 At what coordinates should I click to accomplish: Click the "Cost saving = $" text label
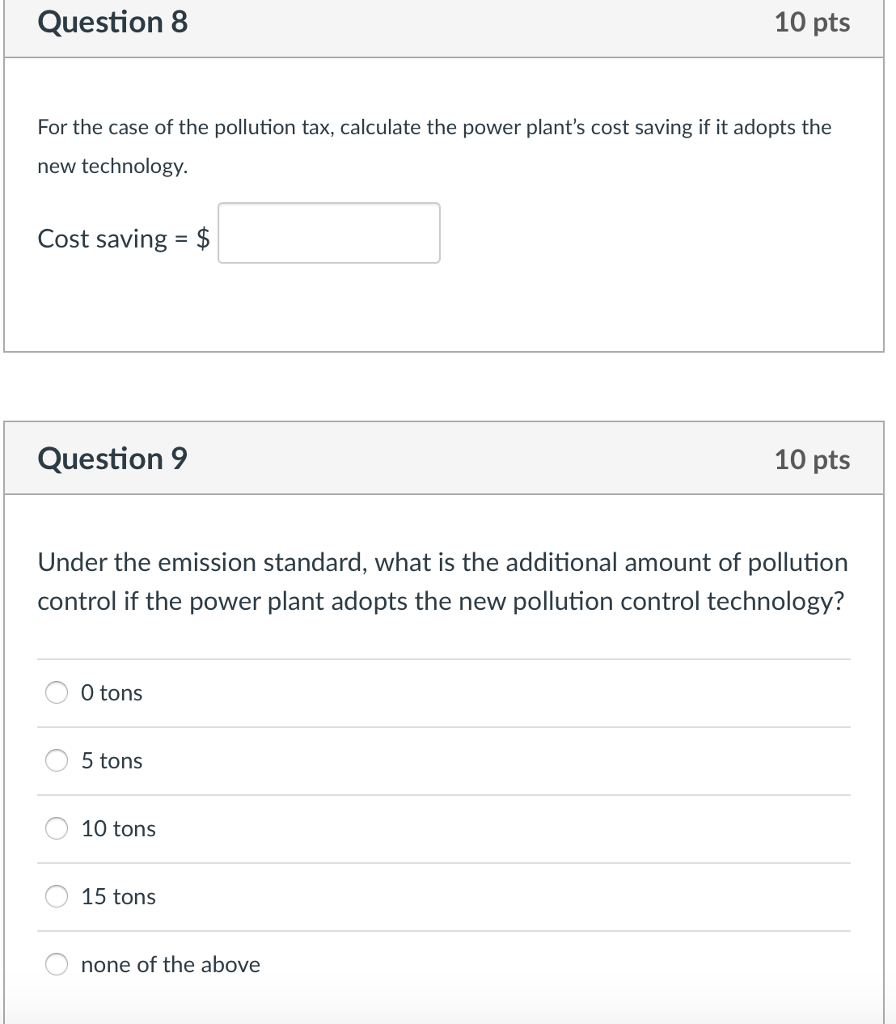click(x=122, y=238)
